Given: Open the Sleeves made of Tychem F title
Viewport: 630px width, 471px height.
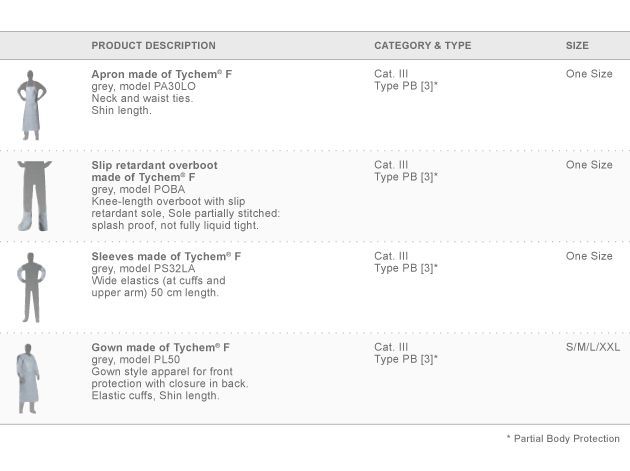Looking at the screenshot, I should tap(166, 256).
